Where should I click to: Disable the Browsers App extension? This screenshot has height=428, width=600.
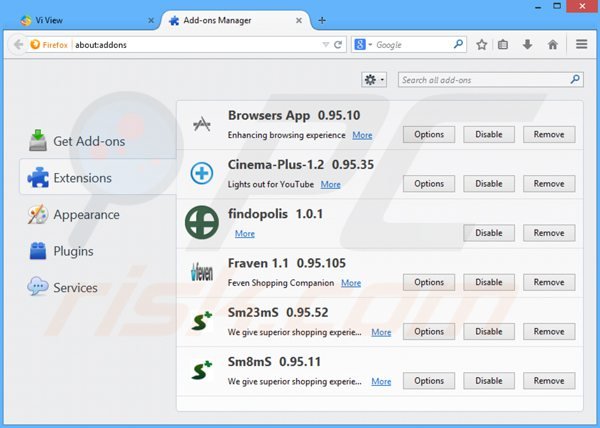tap(489, 134)
